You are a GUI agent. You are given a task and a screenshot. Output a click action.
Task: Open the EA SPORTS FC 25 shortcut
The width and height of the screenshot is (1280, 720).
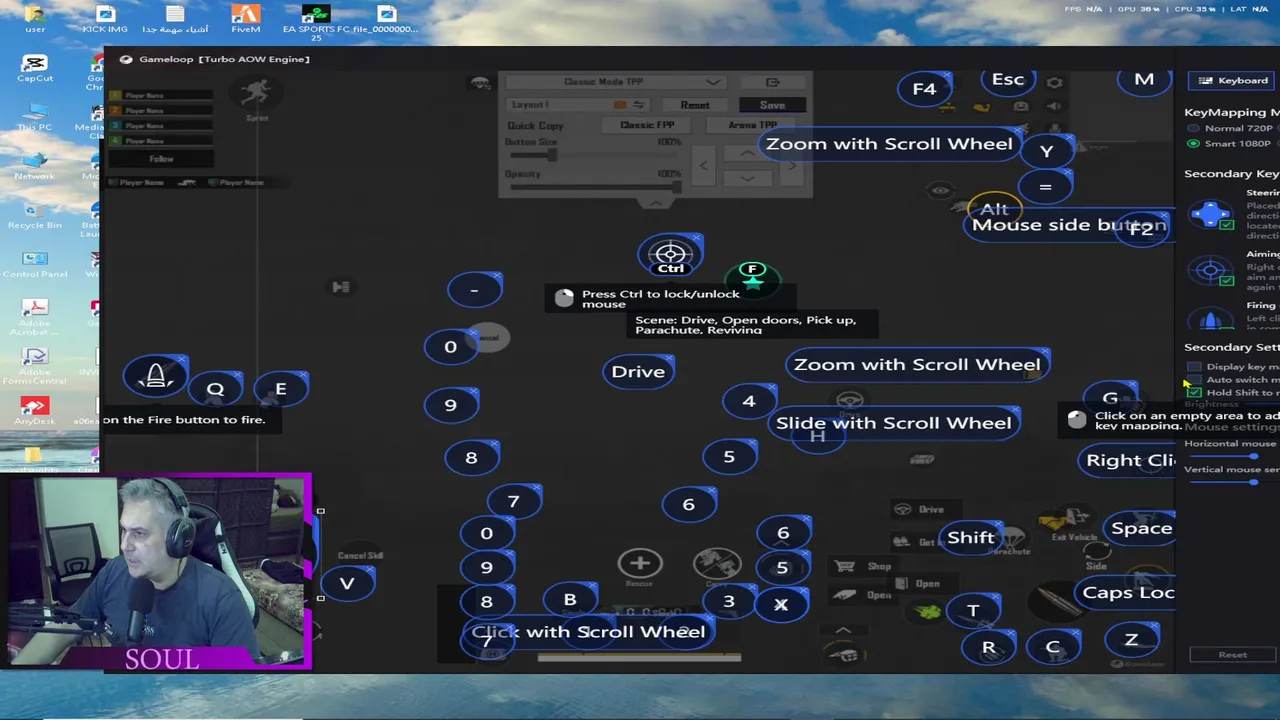[316, 20]
